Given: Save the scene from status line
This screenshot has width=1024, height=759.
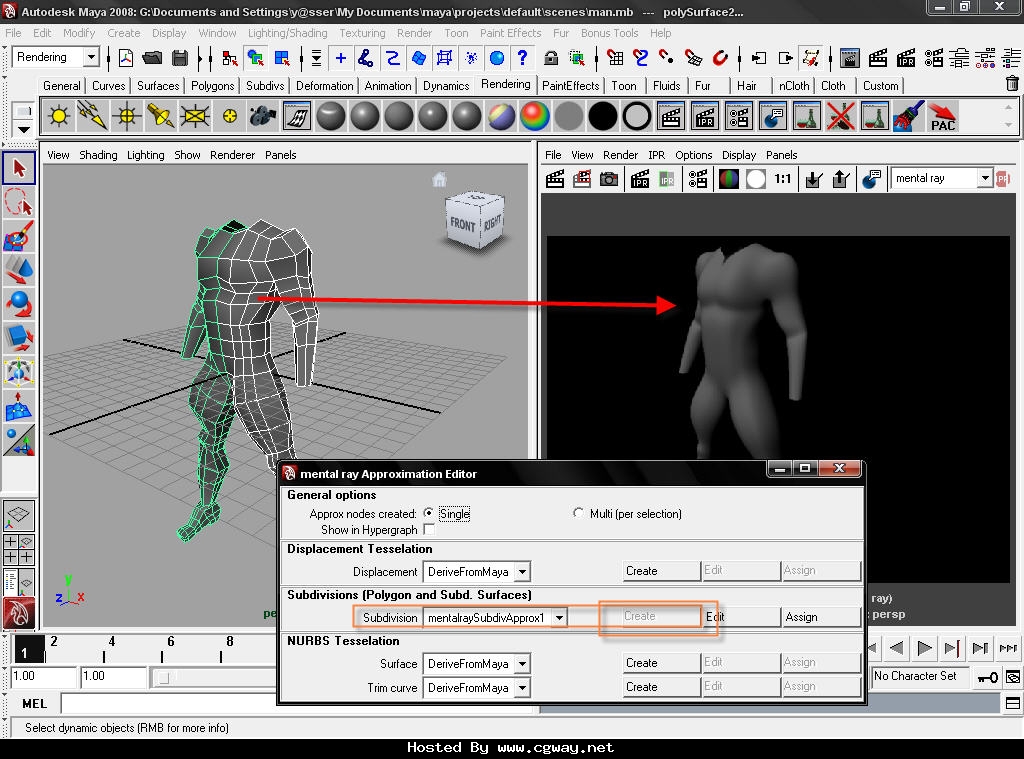Looking at the screenshot, I should click(x=180, y=58).
